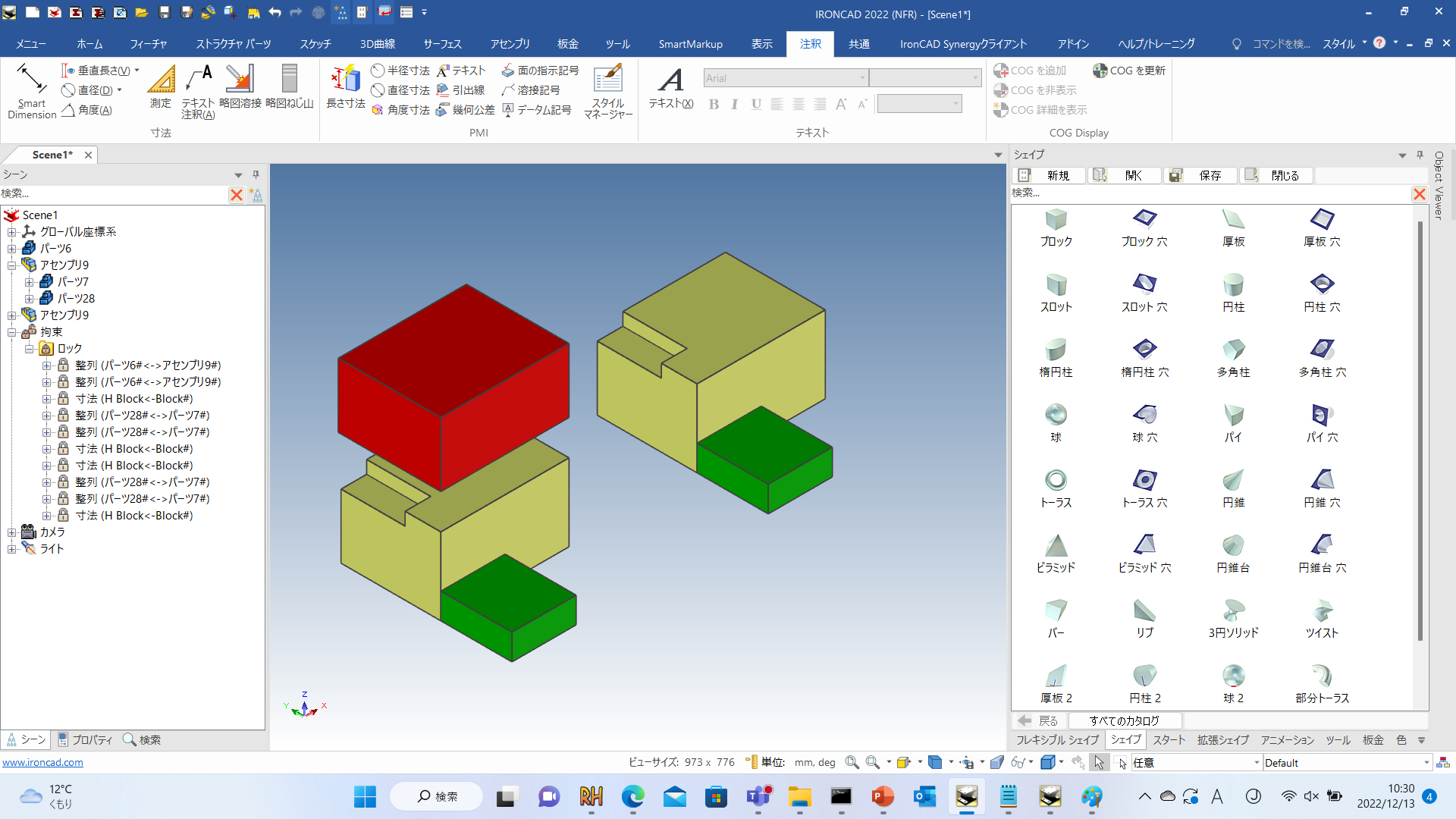
Task: Pick the リブ rib shape
Action: tap(1144, 619)
